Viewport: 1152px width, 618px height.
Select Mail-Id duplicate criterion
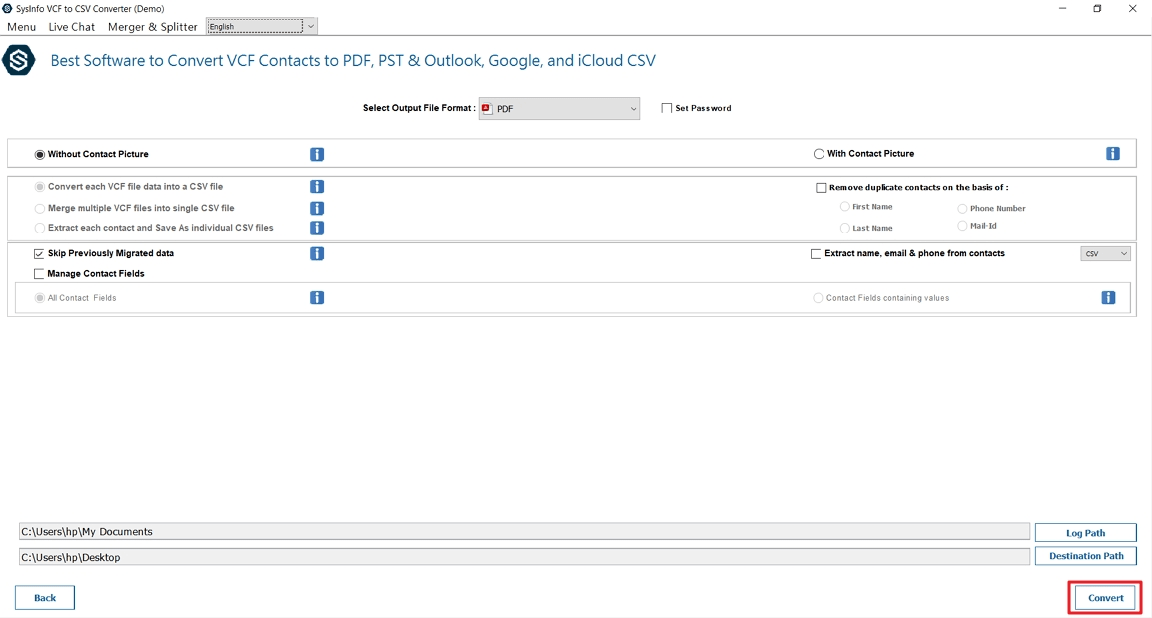click(x=962, y=226)
